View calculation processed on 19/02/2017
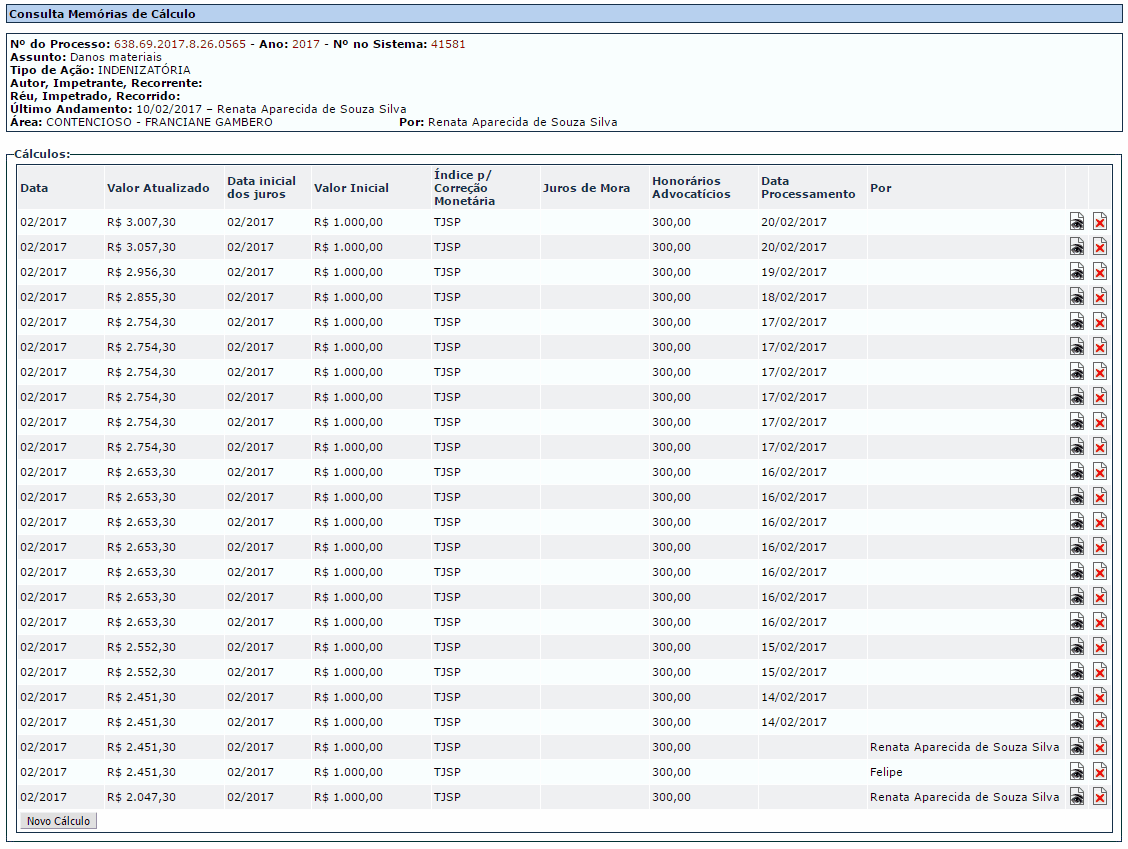Viewport: 1128px width, 849px height. pyautogui.click(x=1076, y=272)
